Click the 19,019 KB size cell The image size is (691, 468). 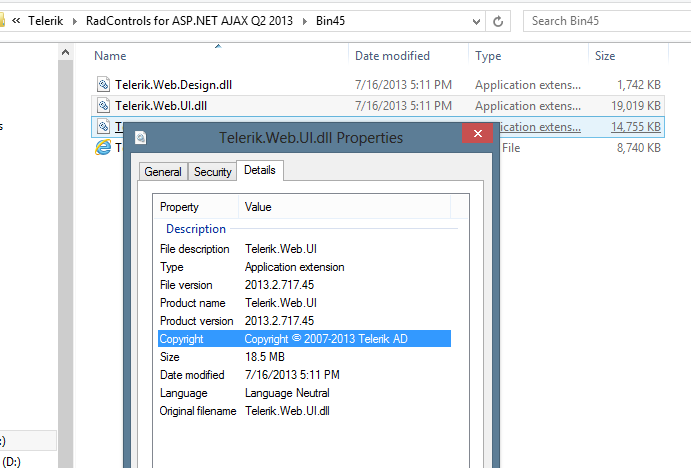[x=635, y=106]
